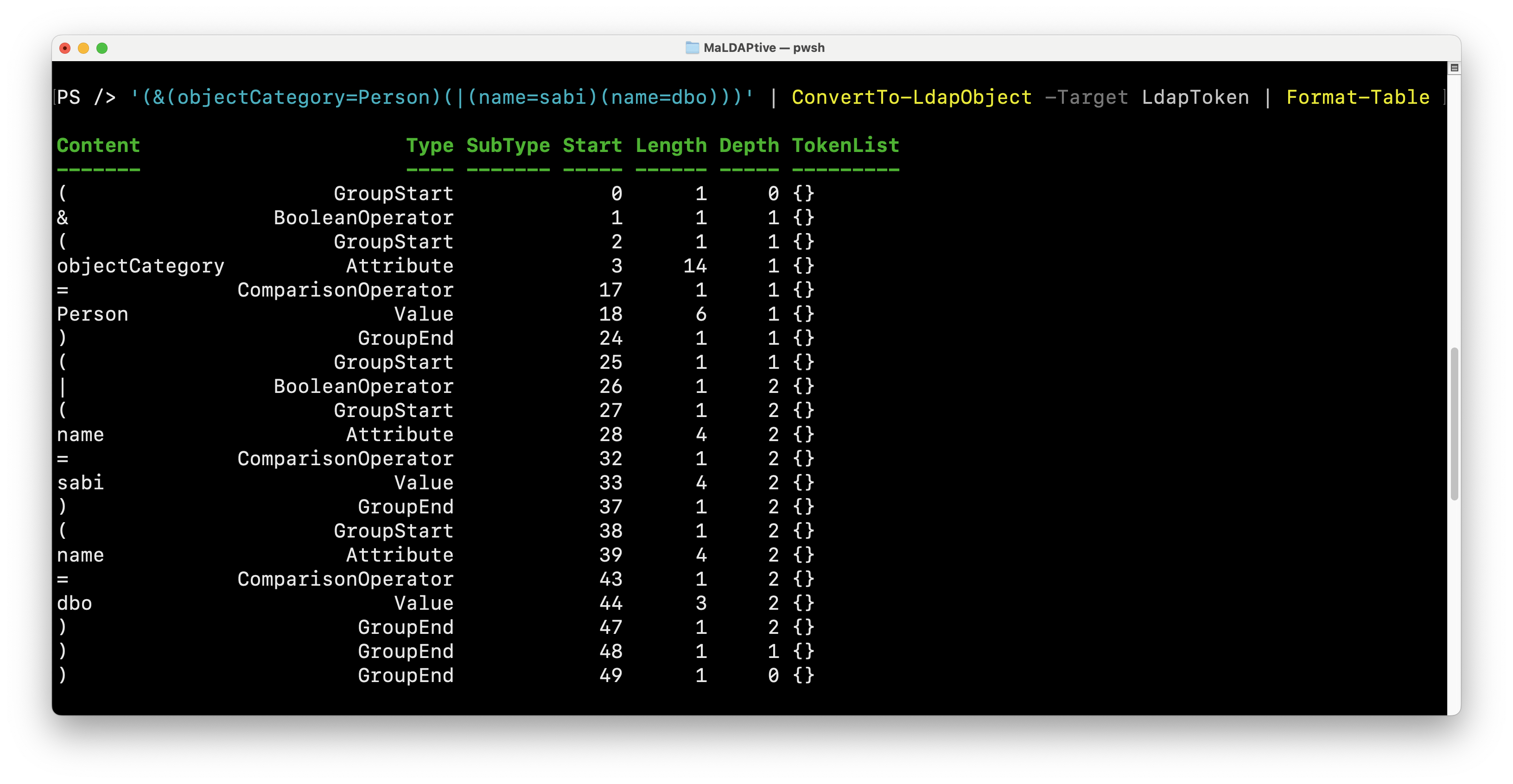
Task: Click the Type column header
Action: (x=430, y=145)
